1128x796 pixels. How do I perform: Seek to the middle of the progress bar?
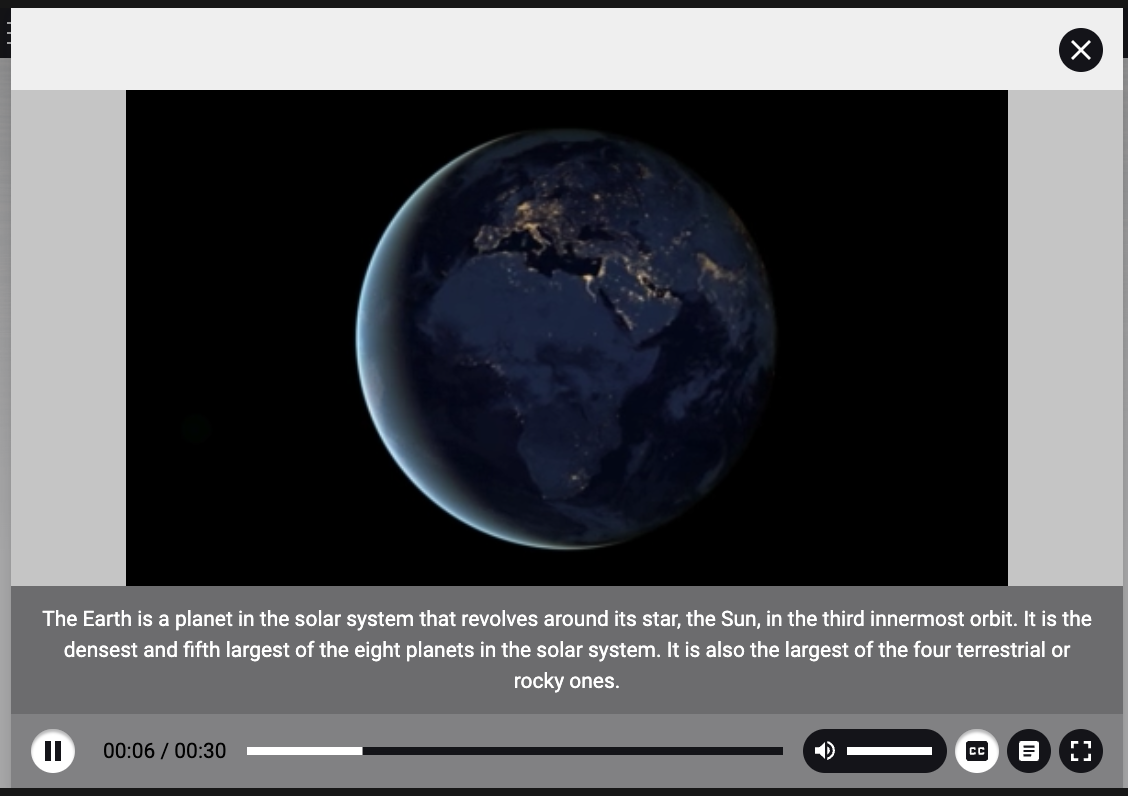[x=515, y=751]
